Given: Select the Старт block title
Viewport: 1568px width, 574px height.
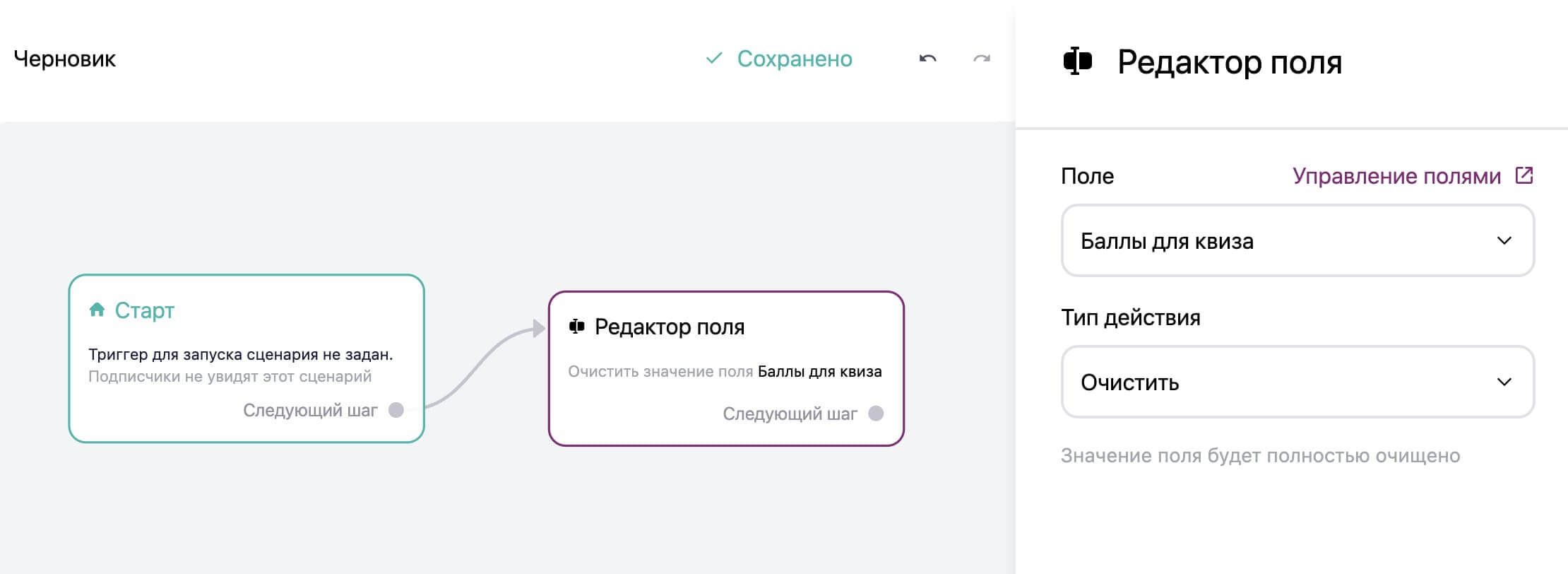Looking at the screenshot, I should [x=144, y=310].
